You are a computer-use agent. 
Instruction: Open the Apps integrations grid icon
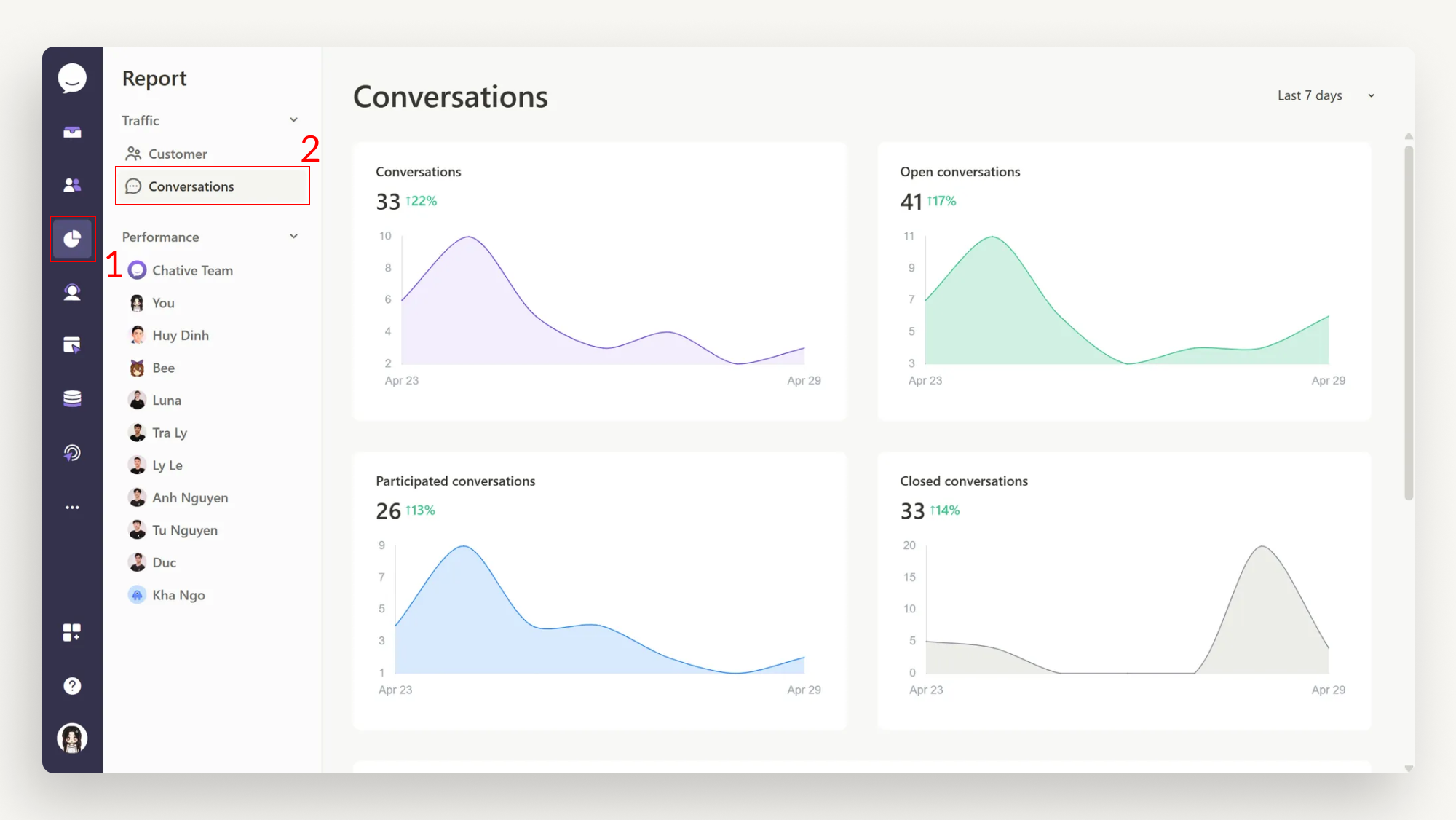pos(72,632)
